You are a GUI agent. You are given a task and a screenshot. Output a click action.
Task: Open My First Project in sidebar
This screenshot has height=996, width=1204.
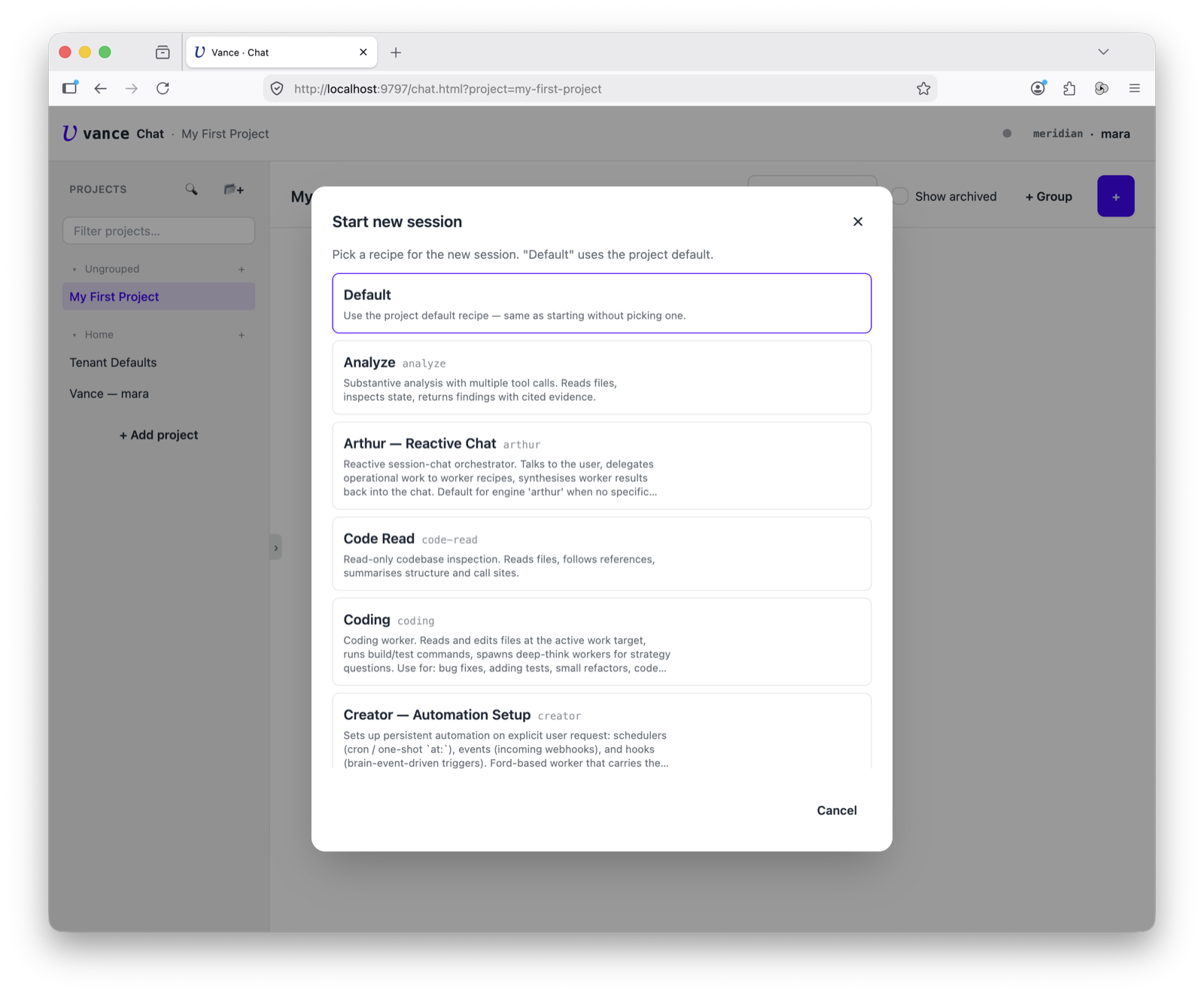[159, 296]
